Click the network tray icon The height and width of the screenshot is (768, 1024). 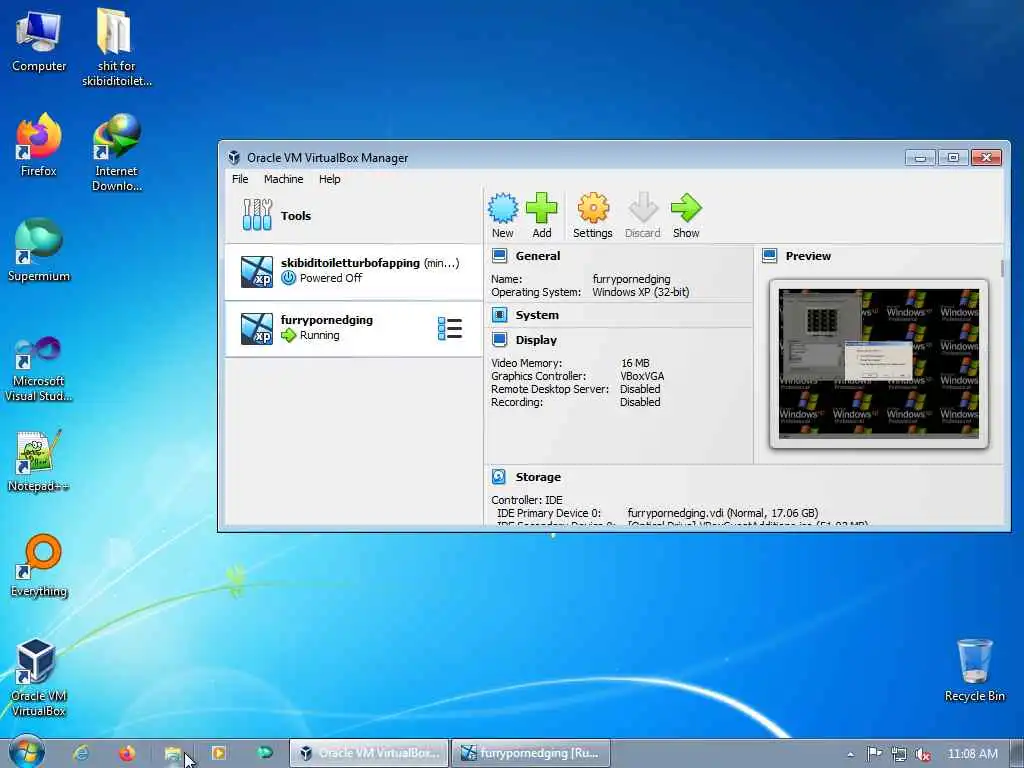coord(899,754)
